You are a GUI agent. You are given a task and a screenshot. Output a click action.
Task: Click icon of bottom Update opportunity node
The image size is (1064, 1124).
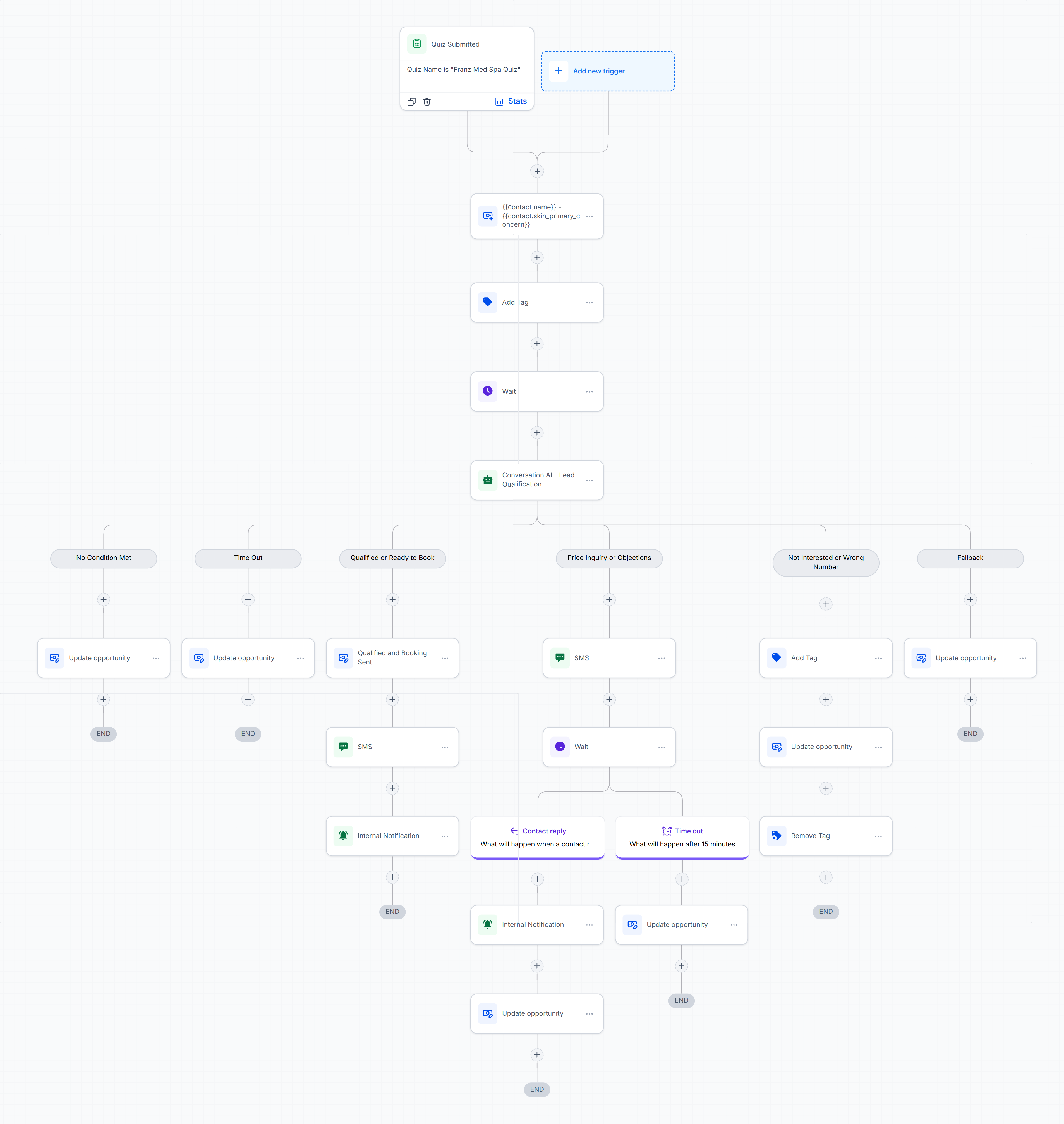(488, 1013)
